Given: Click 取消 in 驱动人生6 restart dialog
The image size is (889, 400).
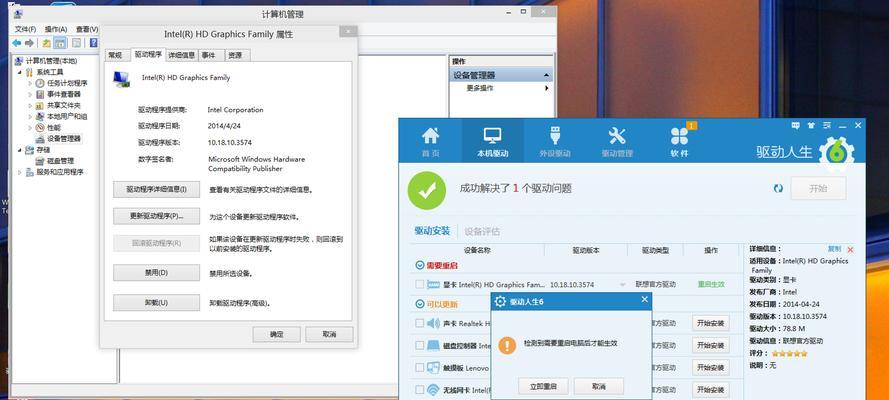Looking at the screenshot, I should (x=599, y=386).
